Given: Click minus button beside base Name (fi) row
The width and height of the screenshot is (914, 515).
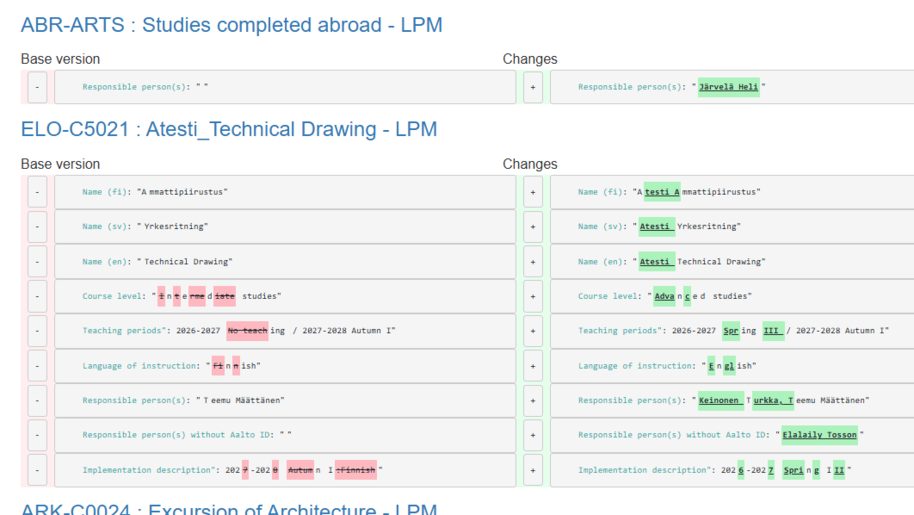Looking at the screenshot, I should [x=37, y=192].
